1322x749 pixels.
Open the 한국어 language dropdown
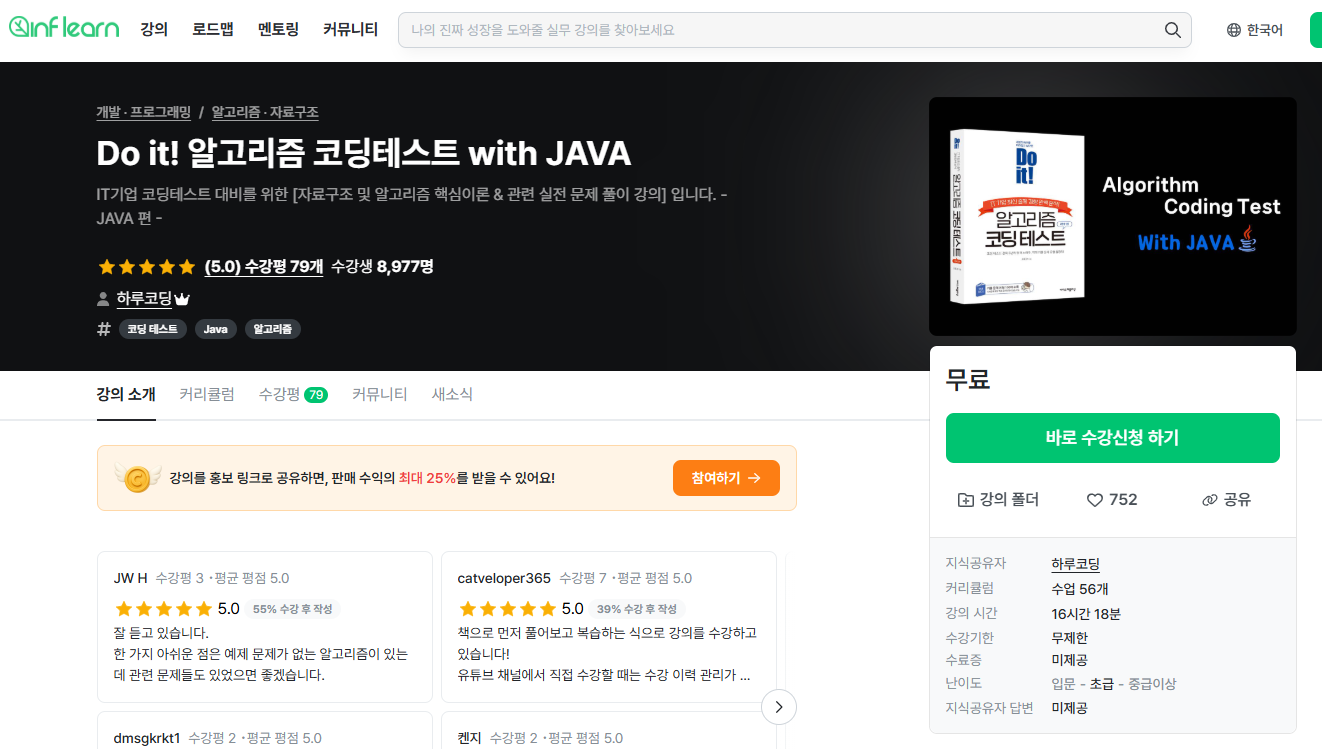1255,30
